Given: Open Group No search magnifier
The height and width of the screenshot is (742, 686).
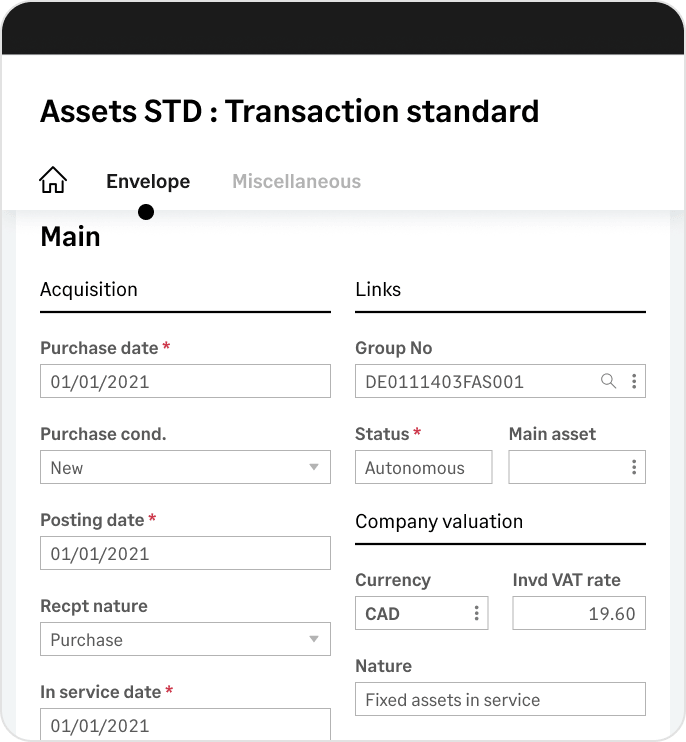Looking at the screenshot, I should pos(608,381).
